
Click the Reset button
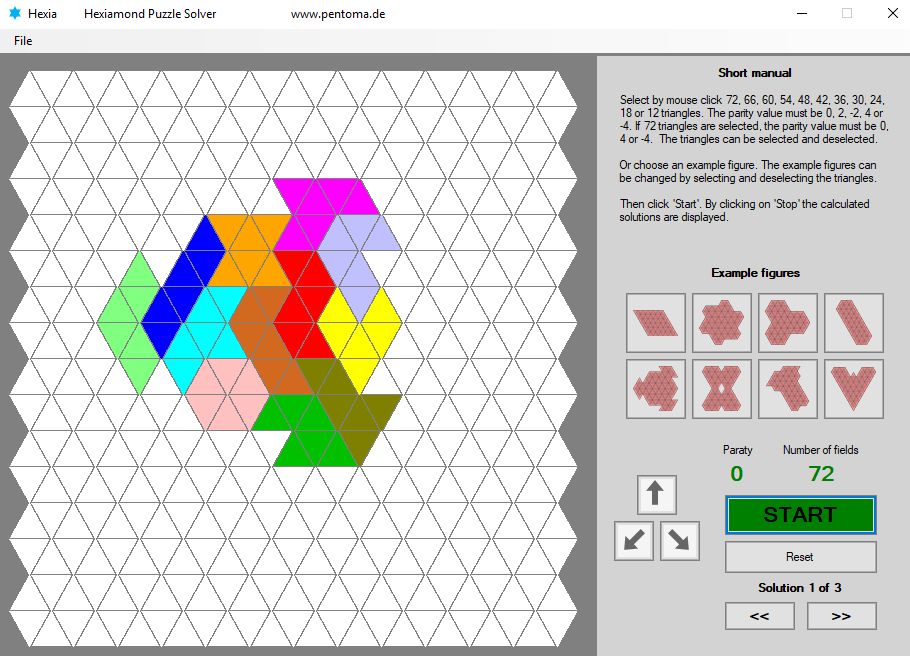800,557
